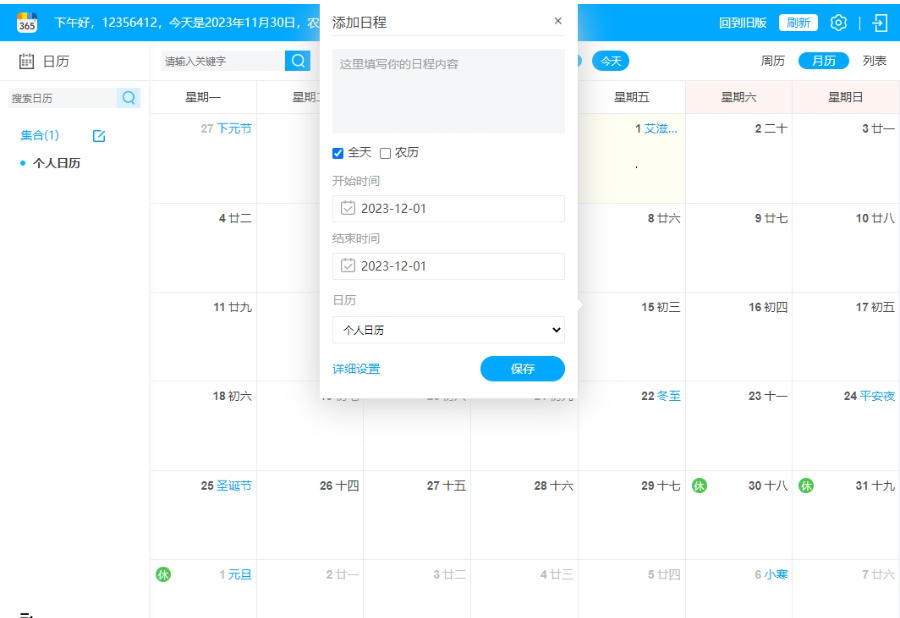Open settings gear icon in header

[x=839, y=22]
